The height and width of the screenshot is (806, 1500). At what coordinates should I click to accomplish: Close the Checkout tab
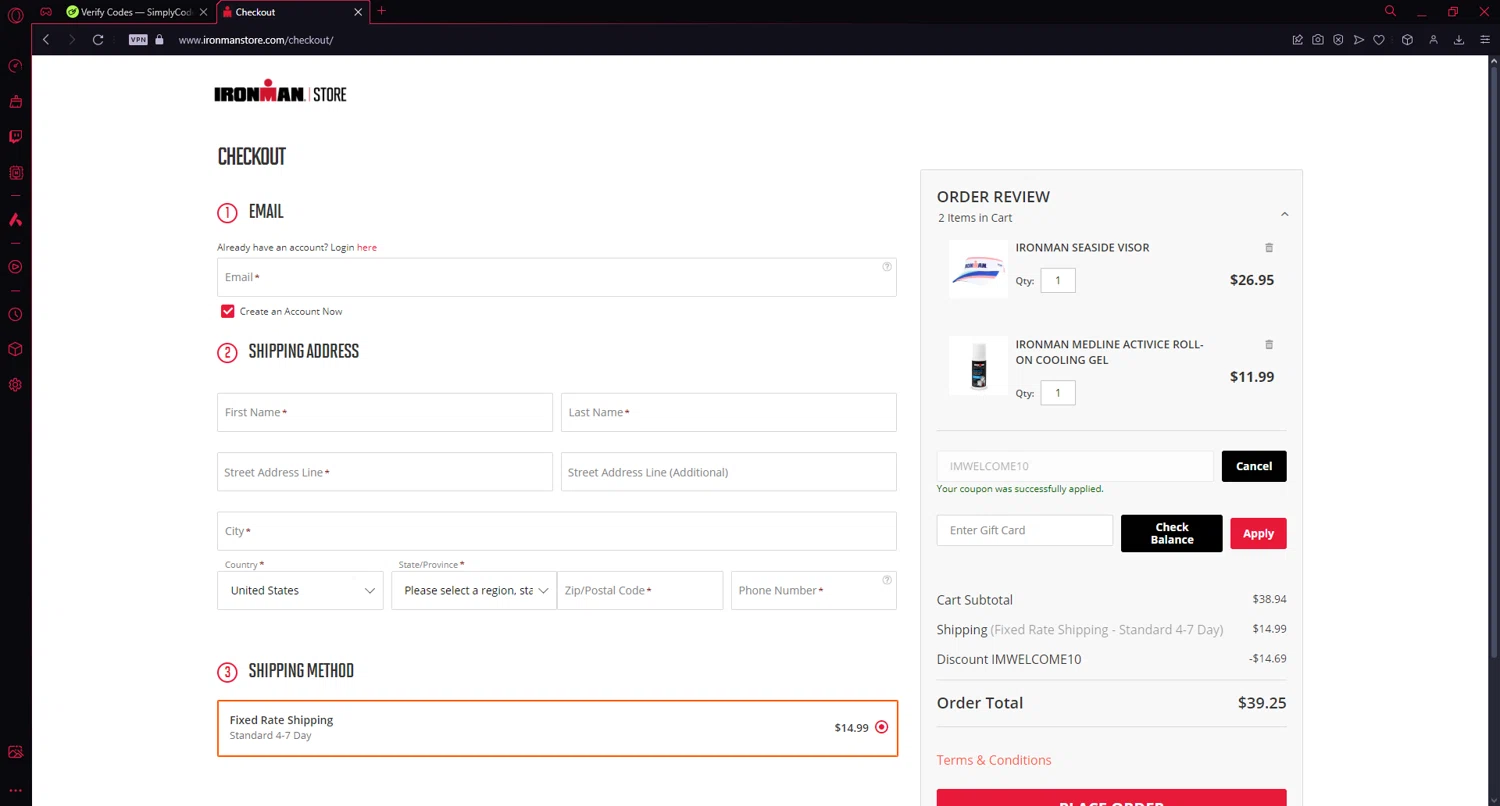coord(358,12)
